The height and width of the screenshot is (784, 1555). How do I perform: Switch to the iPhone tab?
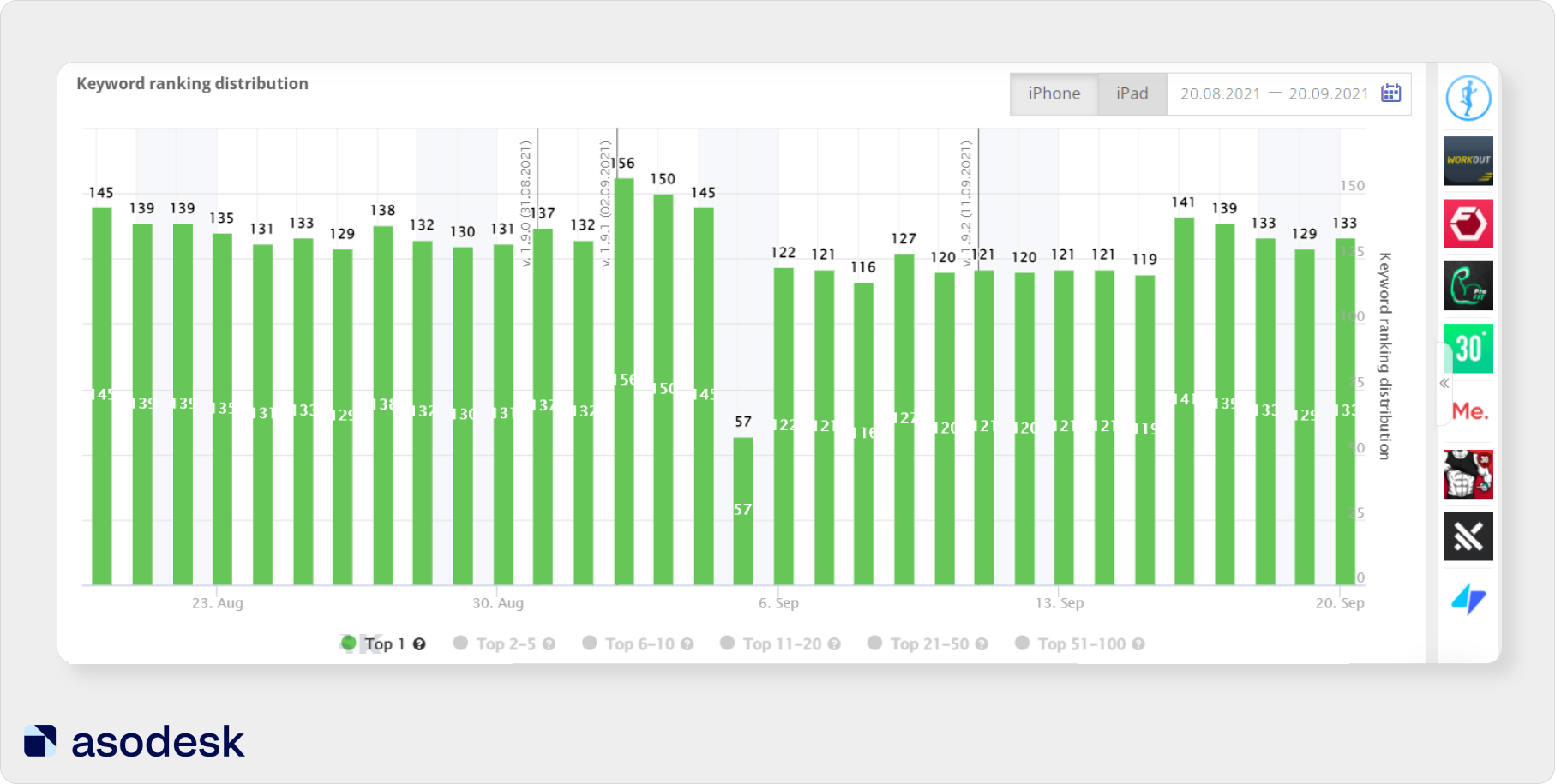tap(1054, 93)
